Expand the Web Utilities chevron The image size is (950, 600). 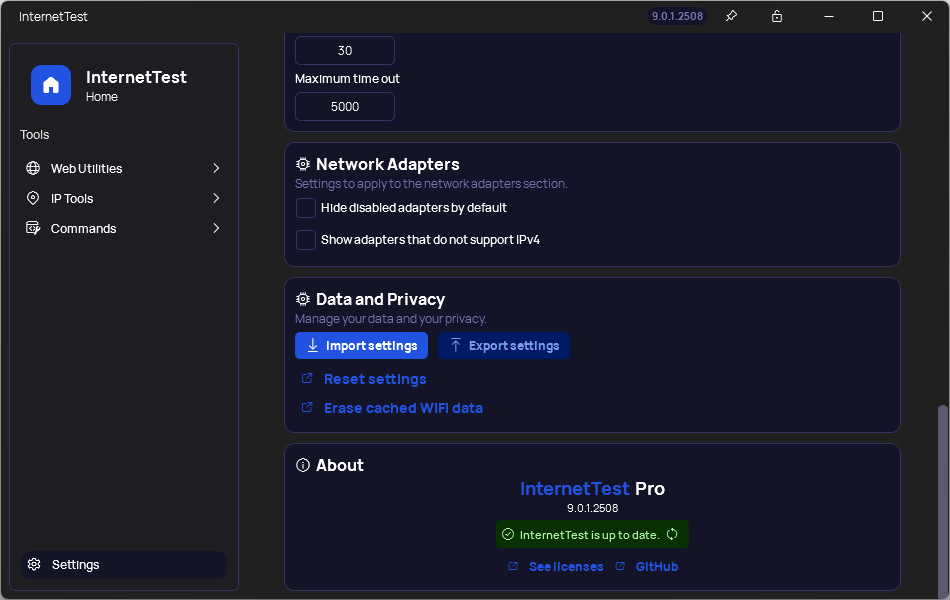coord(216,168)
